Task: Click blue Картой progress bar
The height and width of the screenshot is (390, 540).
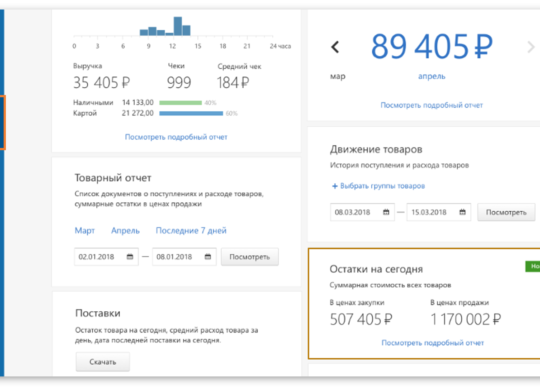Action: click(x=191, y=113)
